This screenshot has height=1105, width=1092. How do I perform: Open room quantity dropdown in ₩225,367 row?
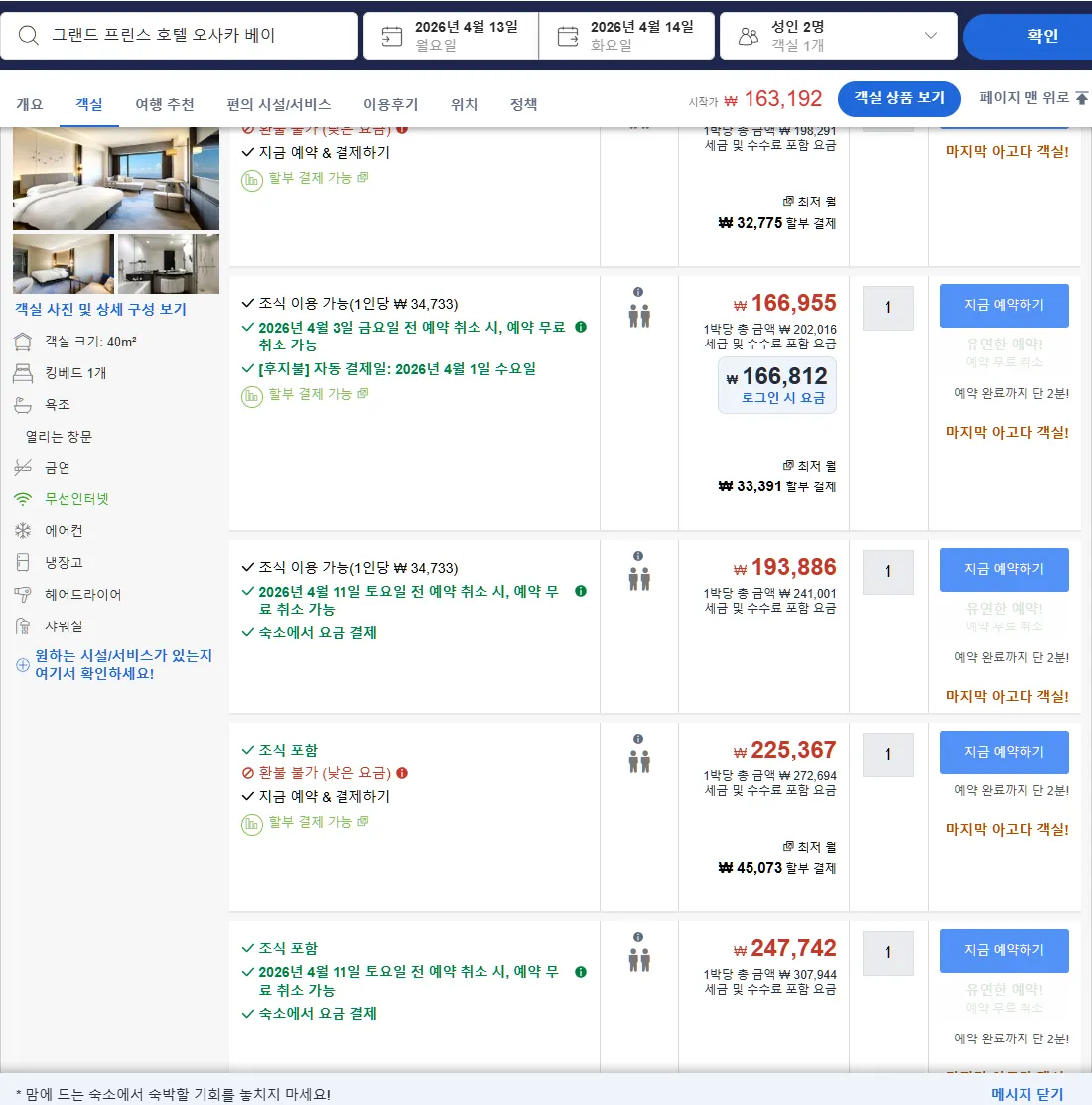[x=888, y=755]
